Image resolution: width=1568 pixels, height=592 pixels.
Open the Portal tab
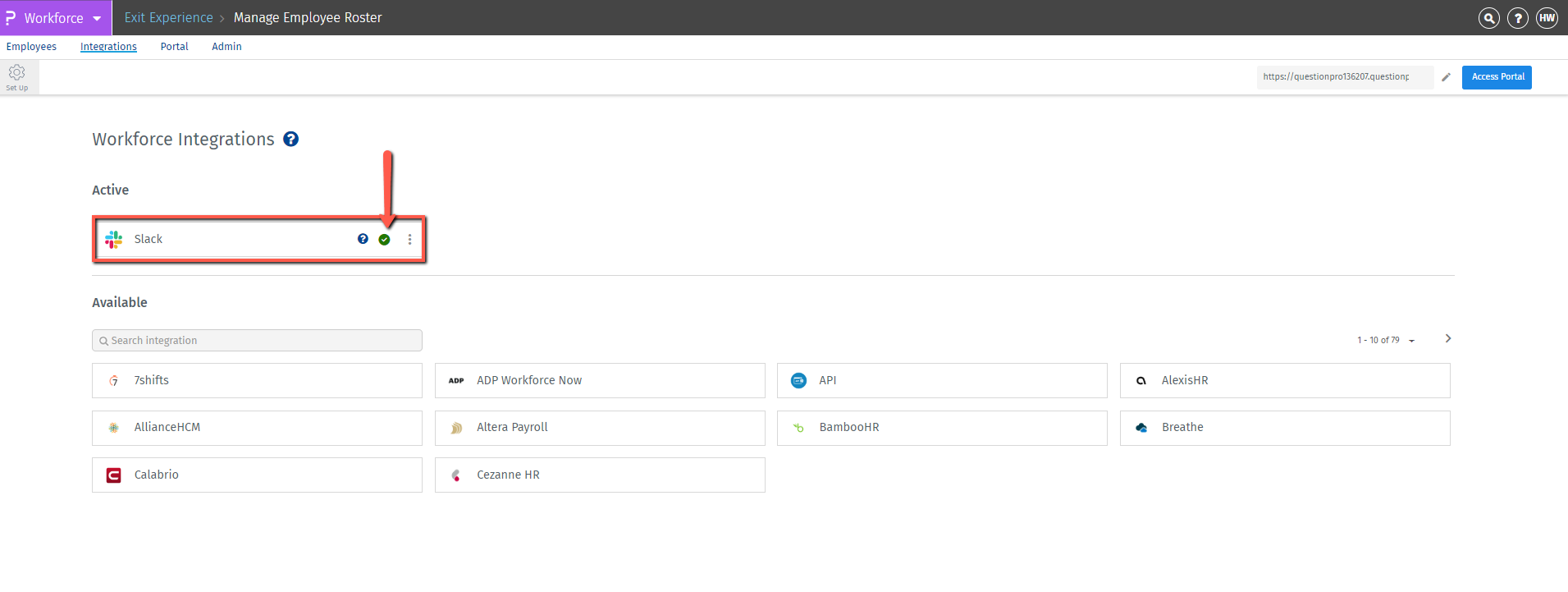click(174, 47)
